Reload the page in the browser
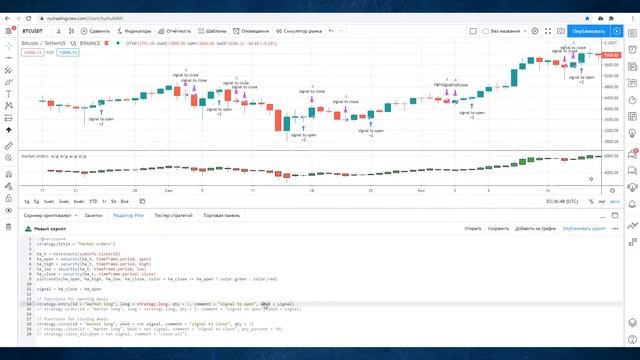The height and width of the screenshot is (360, 640). [29, 18]
